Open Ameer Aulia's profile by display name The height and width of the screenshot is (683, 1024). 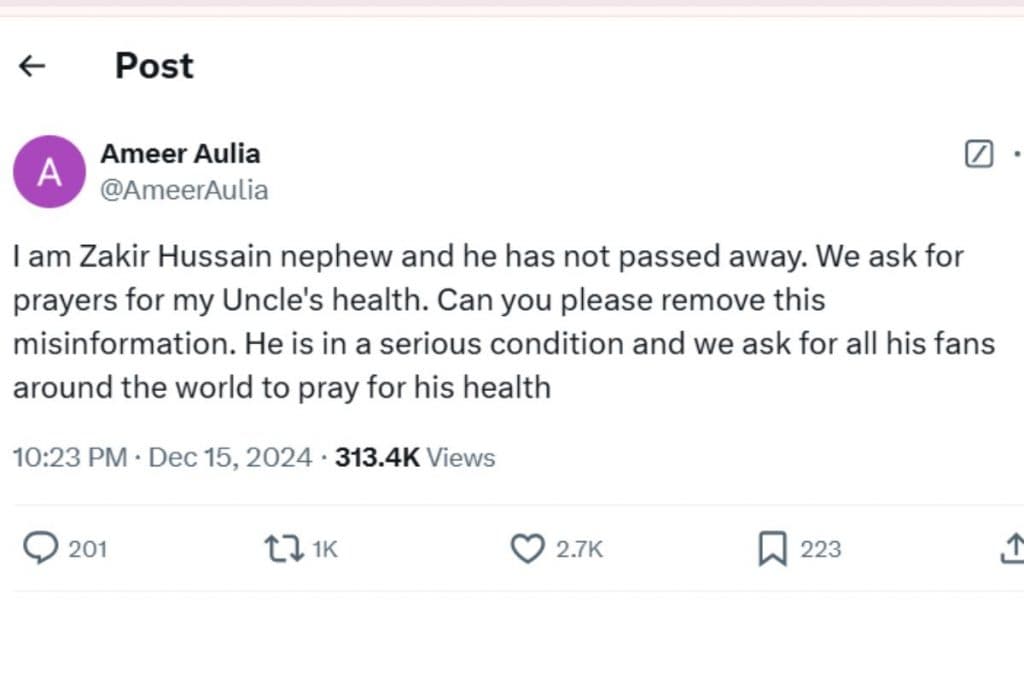(180, 153)
